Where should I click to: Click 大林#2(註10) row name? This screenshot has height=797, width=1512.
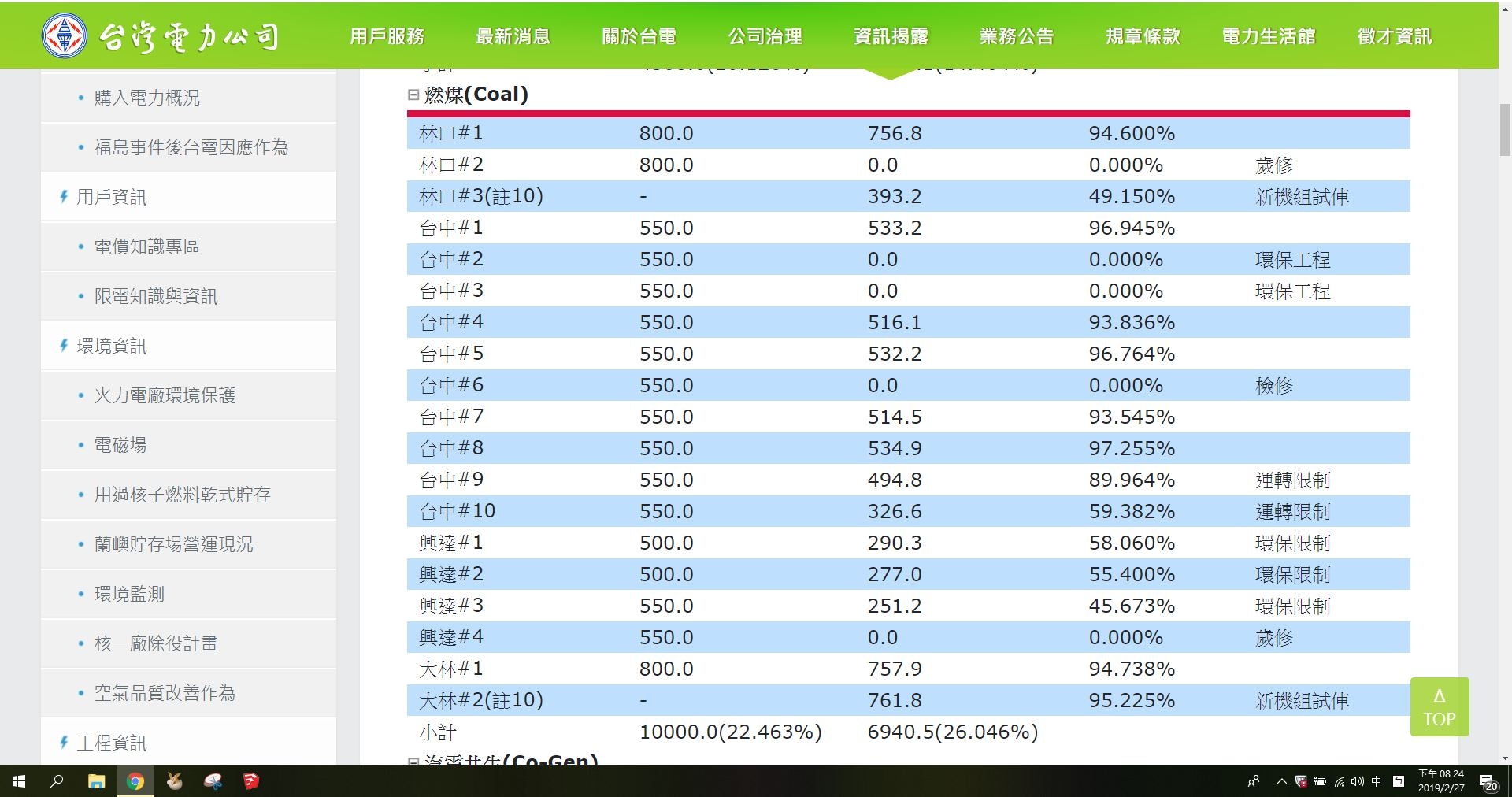click(481, 700)
